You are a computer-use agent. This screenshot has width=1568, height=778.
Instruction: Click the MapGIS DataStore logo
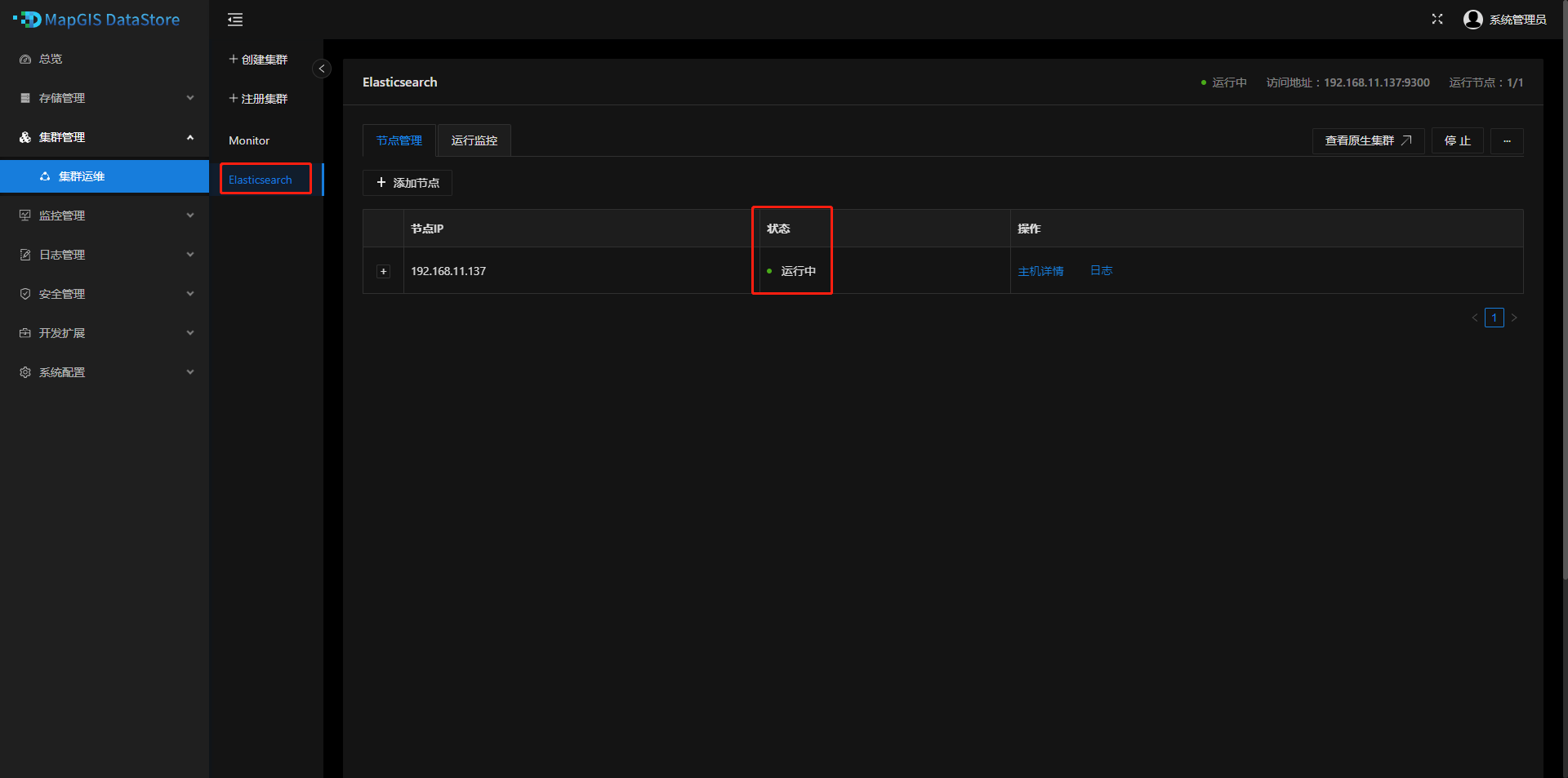96,20
